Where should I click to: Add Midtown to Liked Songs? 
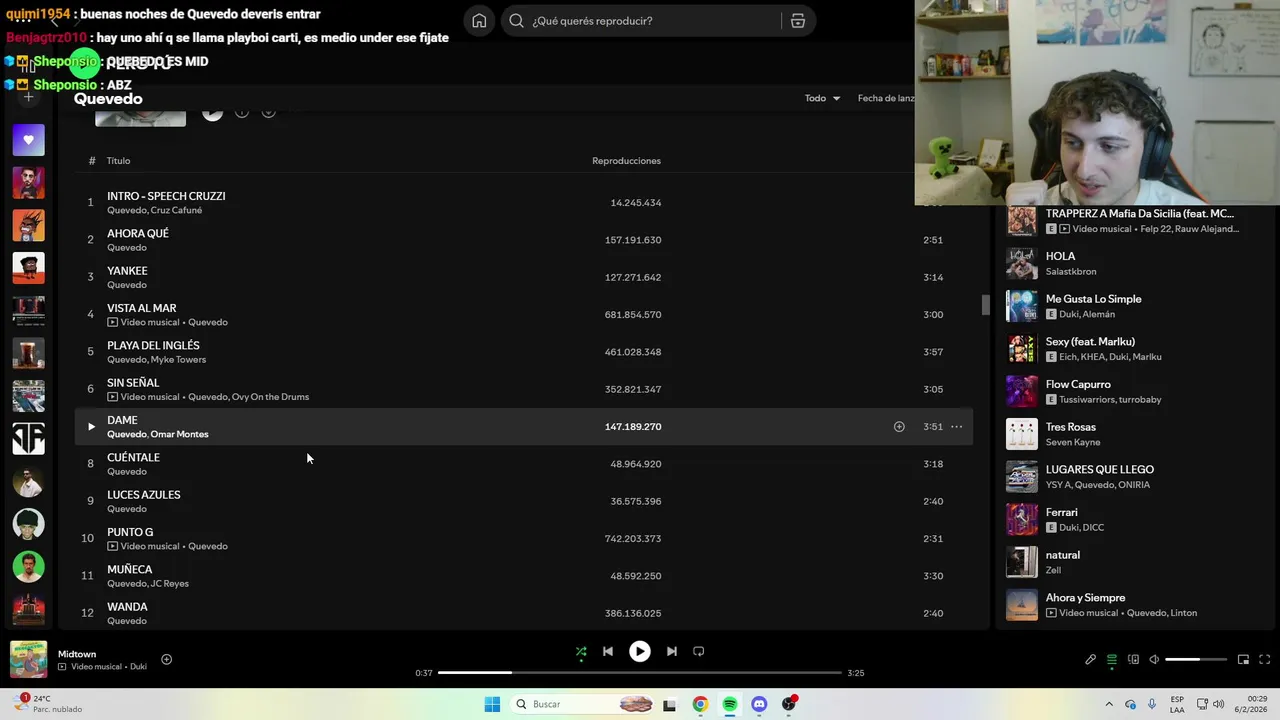pos(167,659)
